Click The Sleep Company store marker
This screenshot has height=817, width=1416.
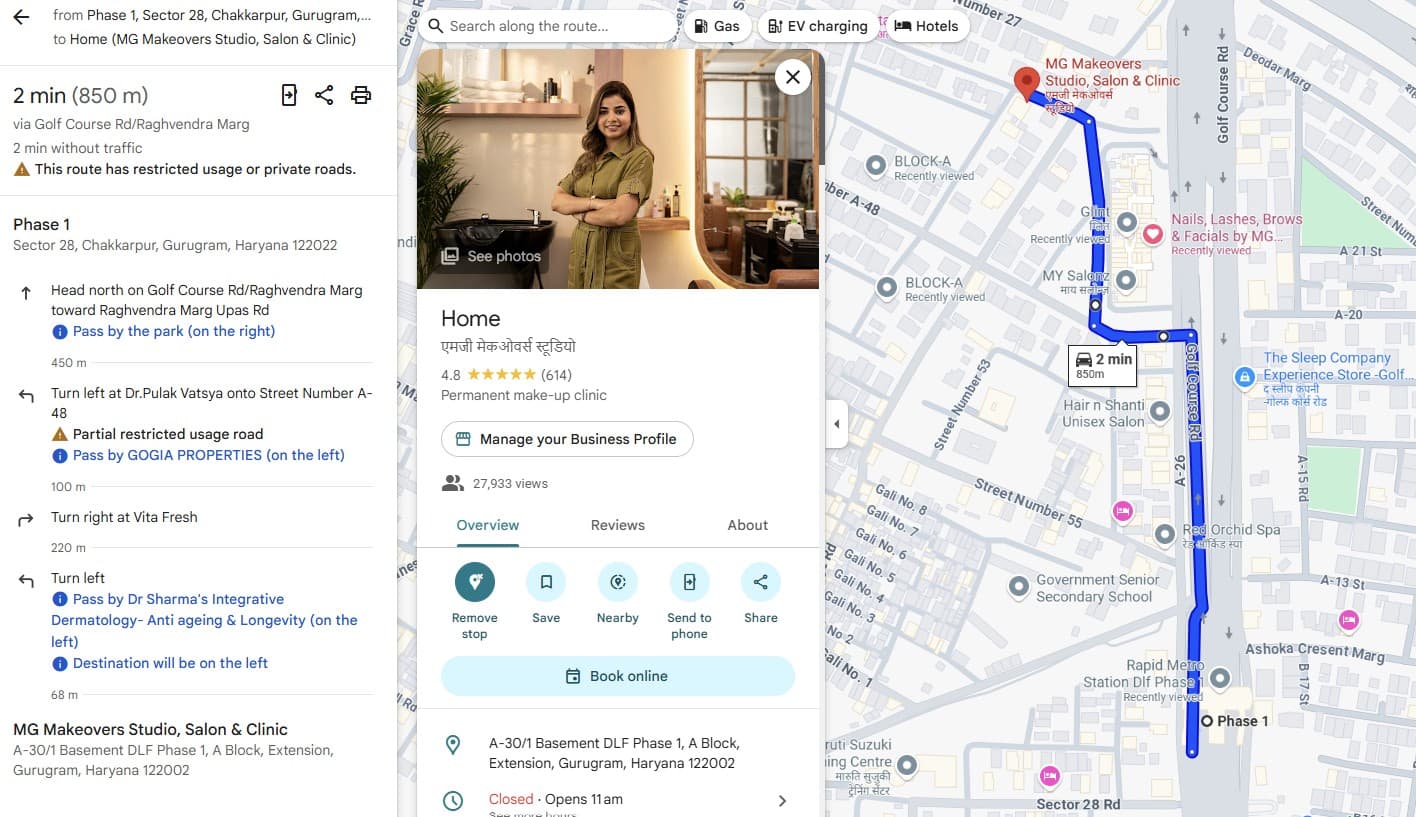point(1244,377)
